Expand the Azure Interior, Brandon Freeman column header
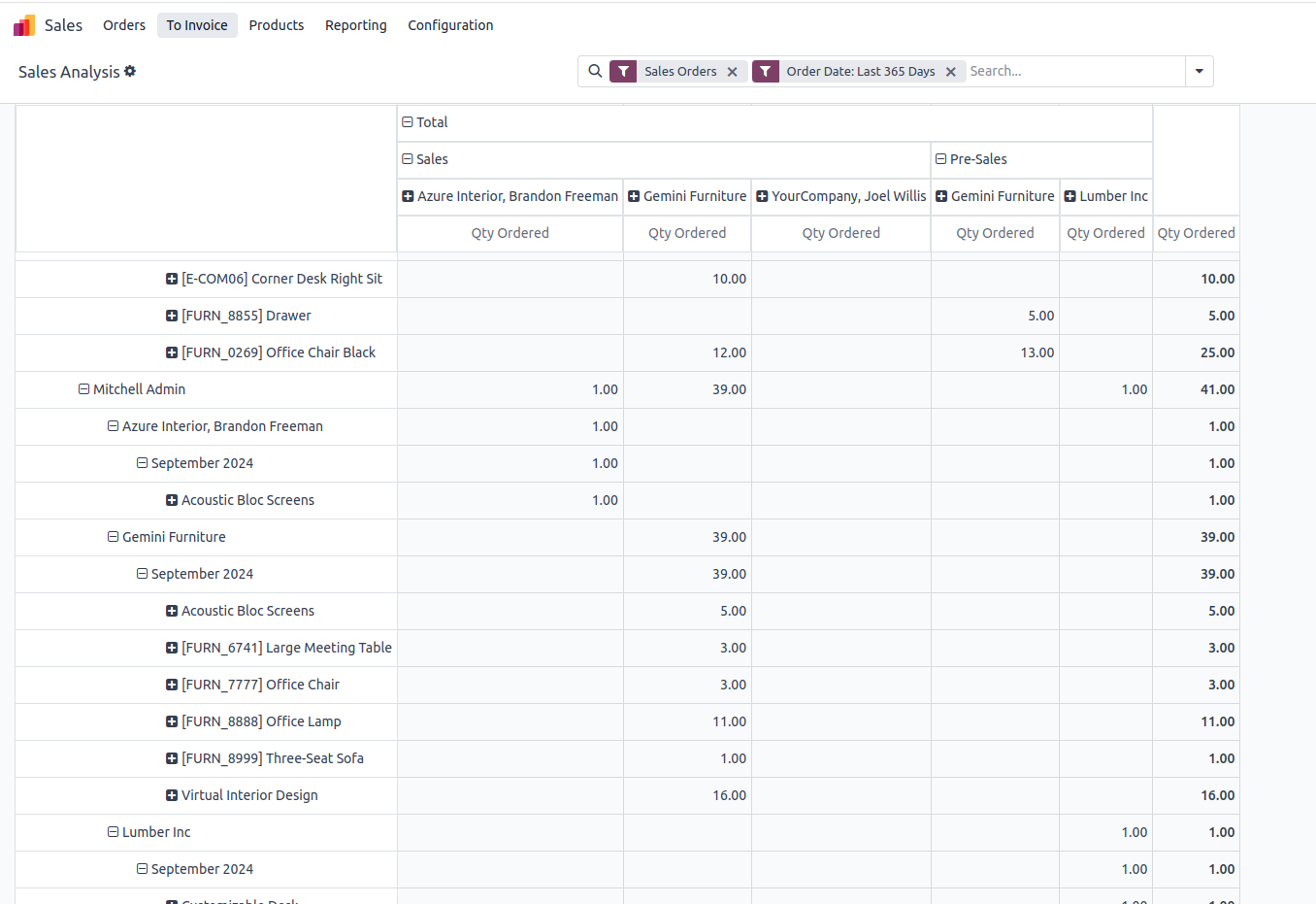This screenshot has width=1316, height=904. pos(510,196)
